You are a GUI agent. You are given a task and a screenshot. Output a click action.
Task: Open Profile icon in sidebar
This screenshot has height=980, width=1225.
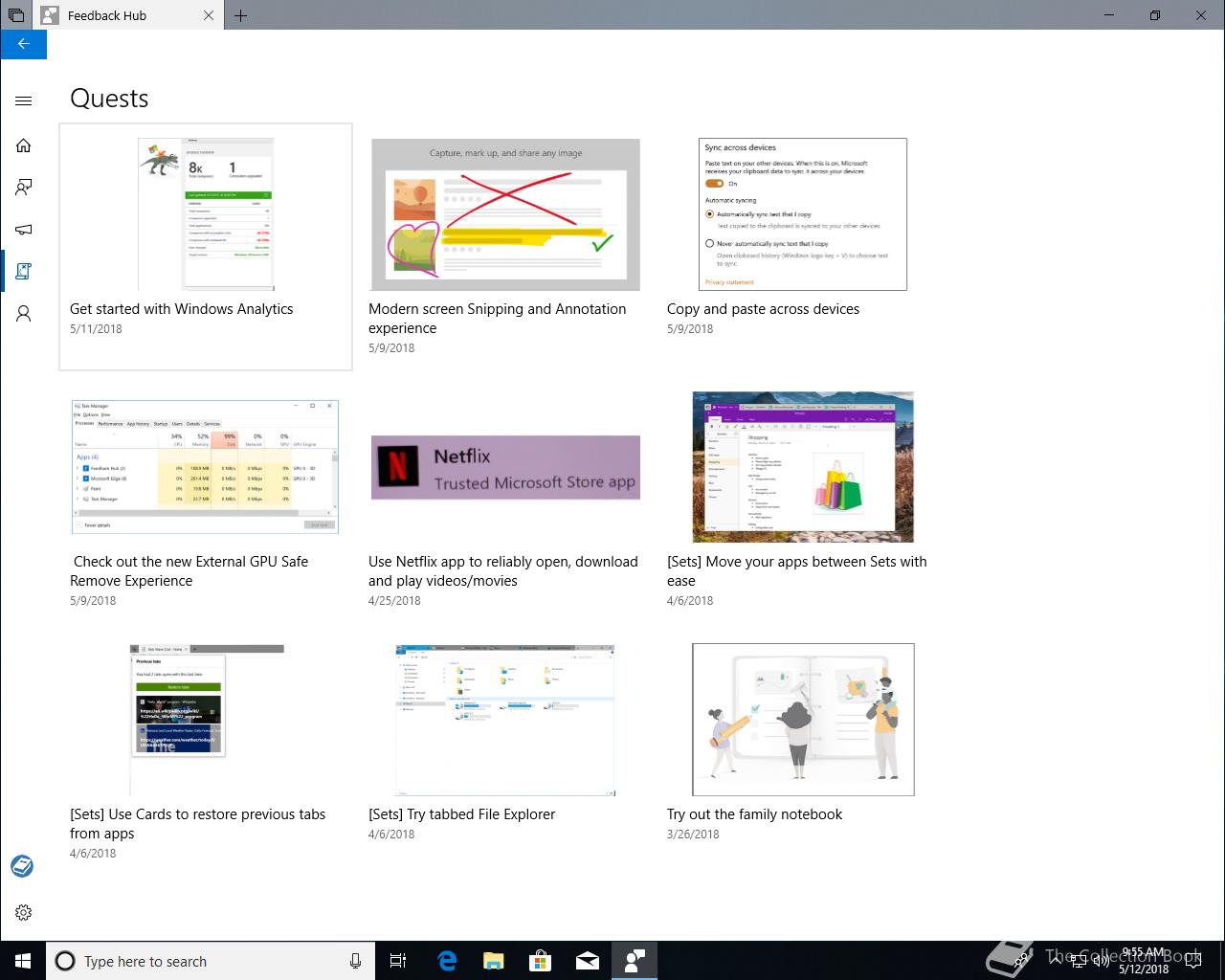(23, 314)
